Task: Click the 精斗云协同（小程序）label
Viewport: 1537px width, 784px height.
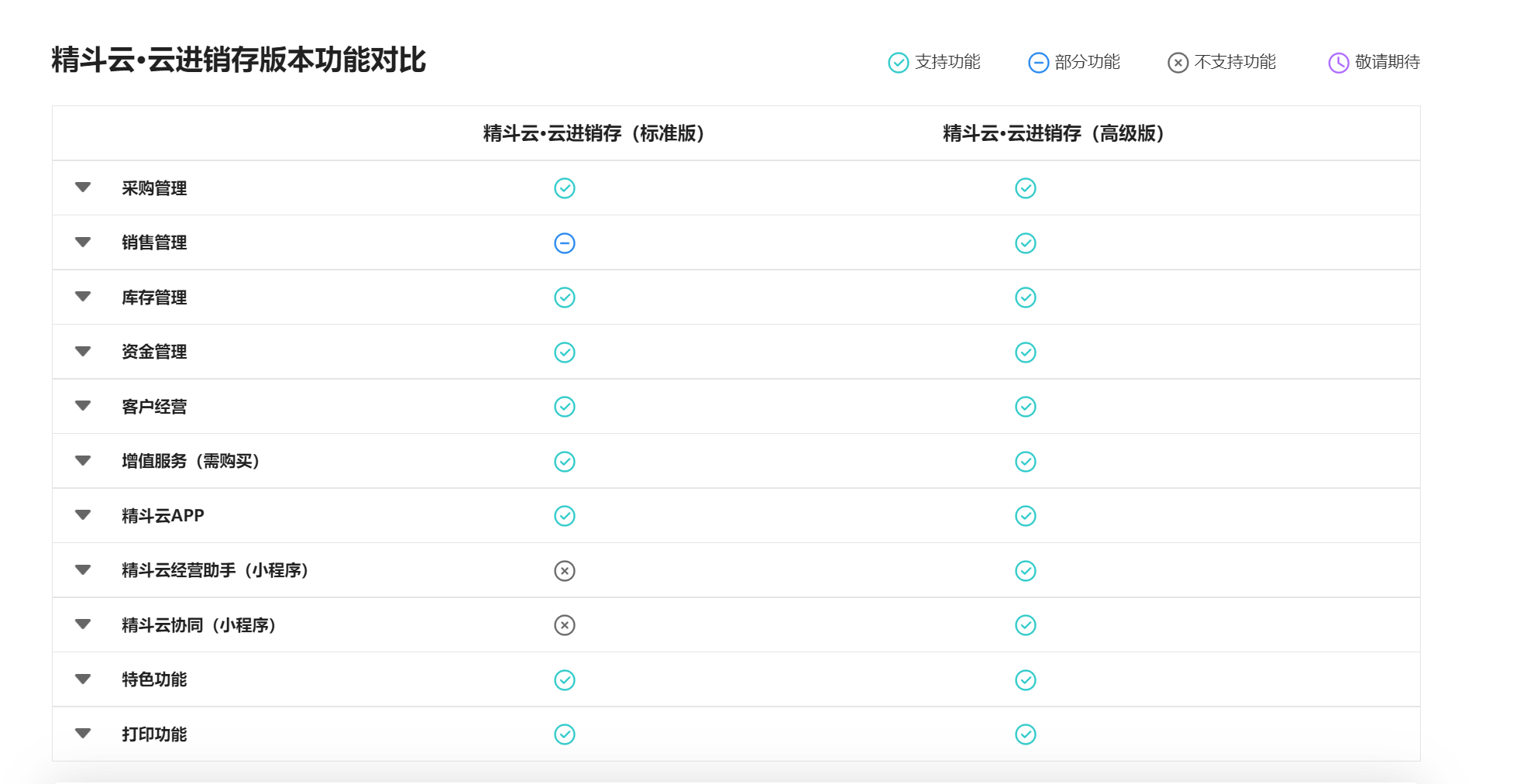Action: (200, 625)
